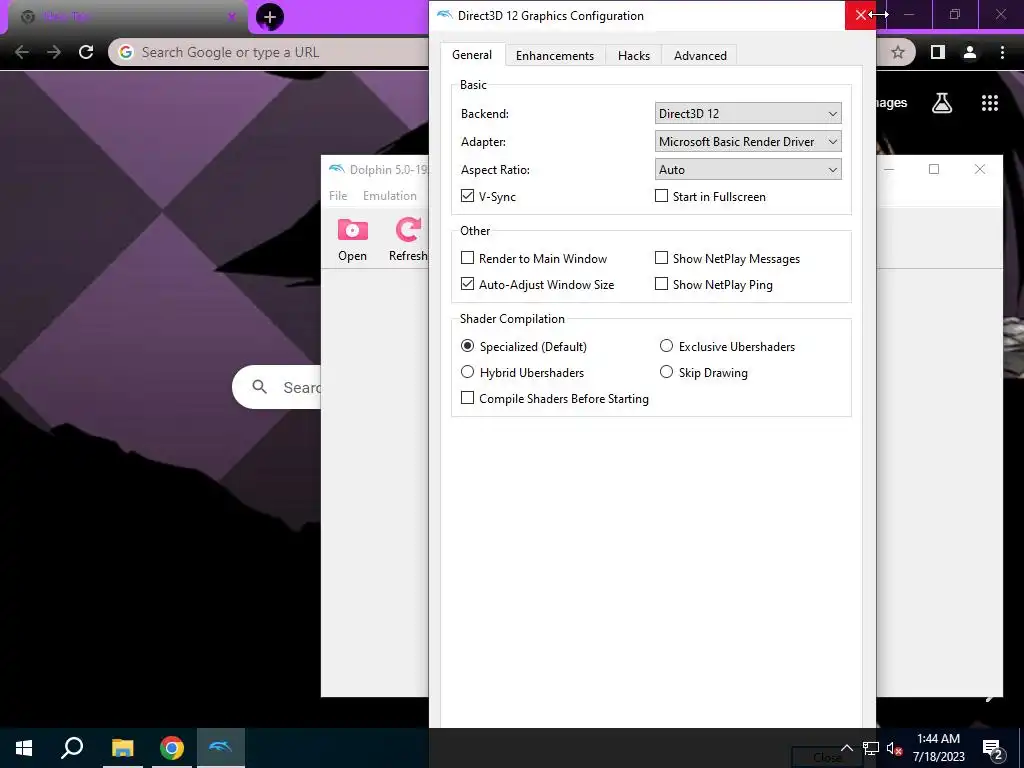Bookmark this page with the star icon
1024x768 pixels.
898,52
